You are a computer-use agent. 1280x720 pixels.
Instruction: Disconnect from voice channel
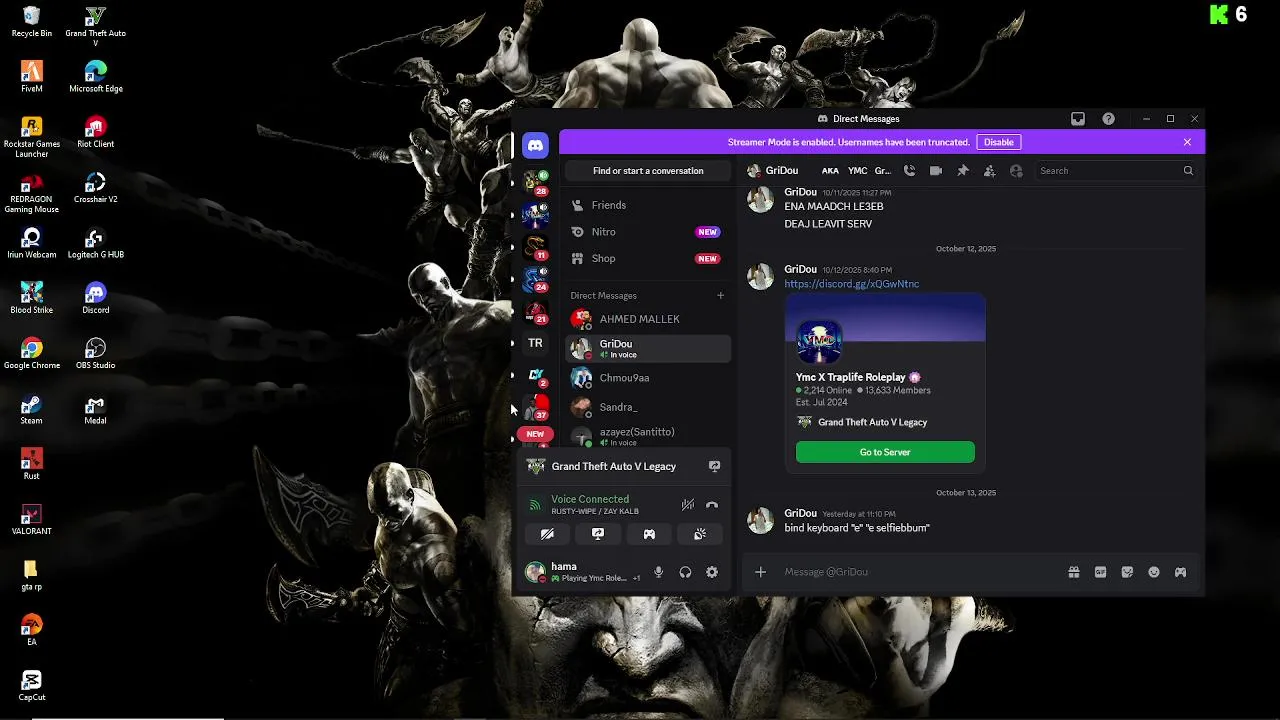tap(712, 505)
